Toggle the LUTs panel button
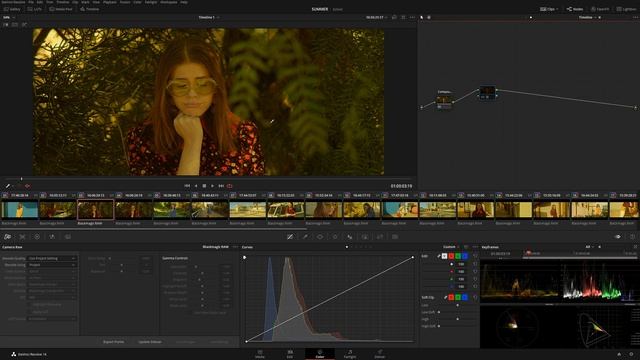Image resolution: width=640 pixels, height=360 pixels. tap(35, 9)
